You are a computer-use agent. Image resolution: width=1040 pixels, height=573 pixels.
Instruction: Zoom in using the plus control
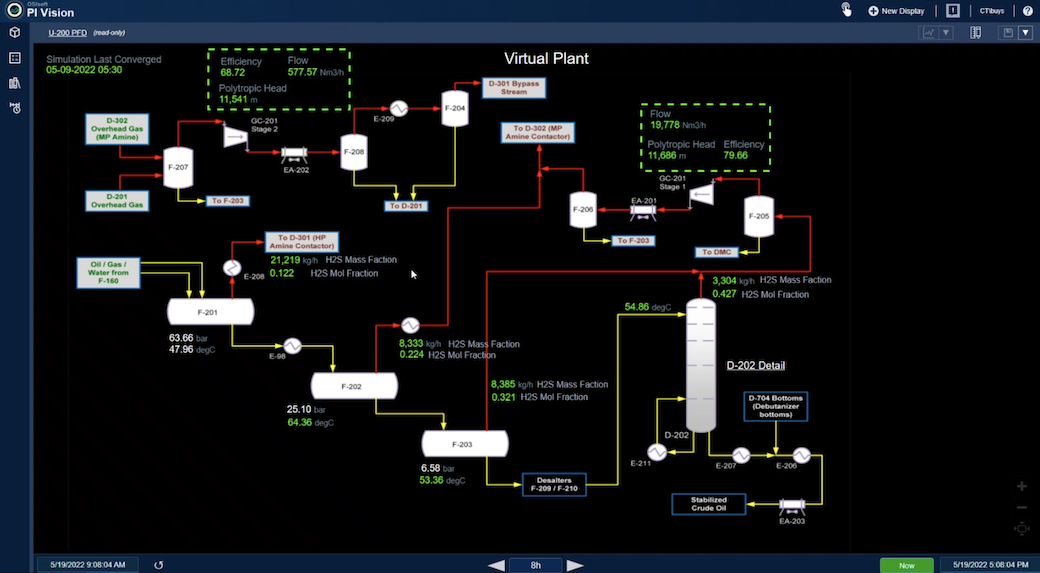[1021, 487]
